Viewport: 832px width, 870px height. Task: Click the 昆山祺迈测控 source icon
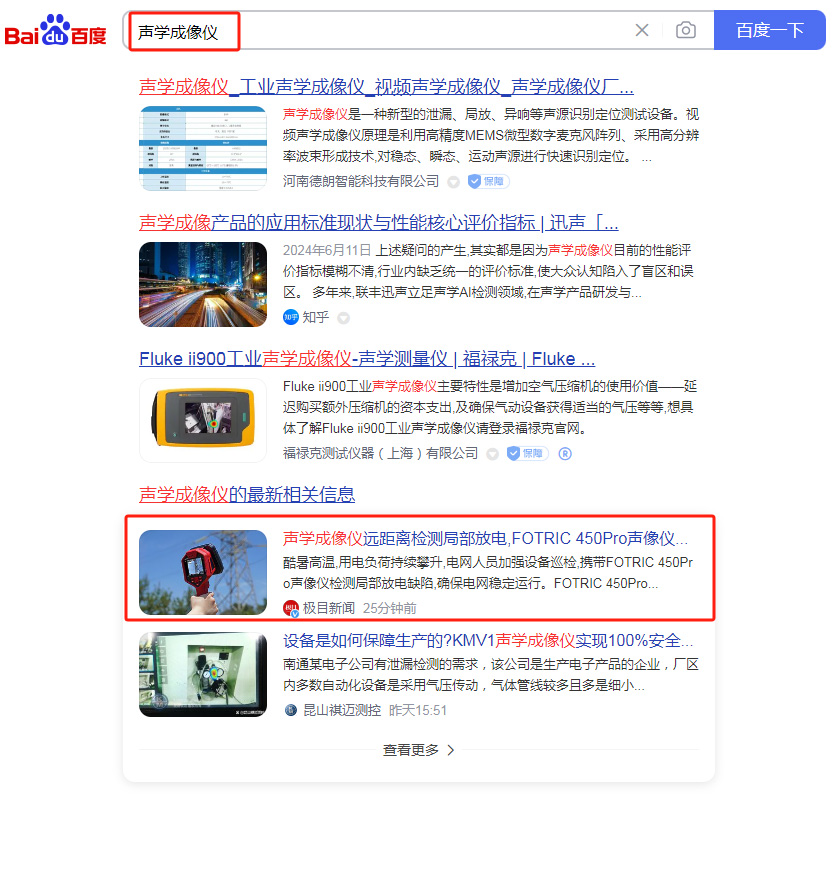coord(291,710)
